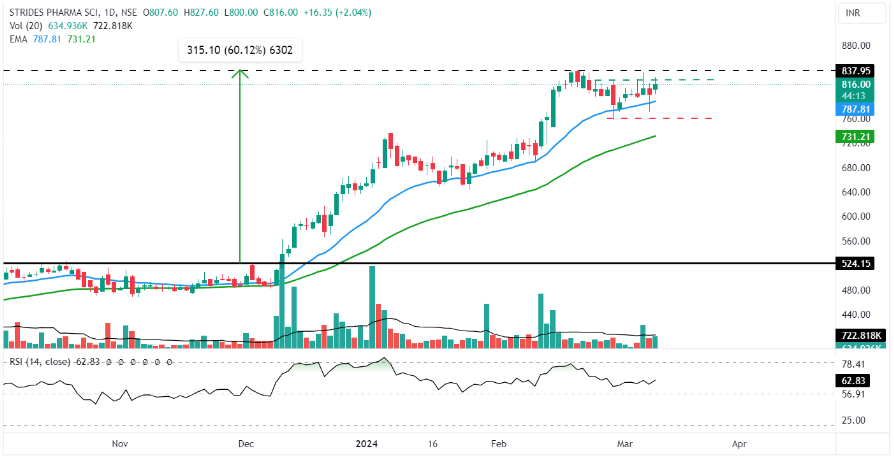The image size is (894, 459).
Task: Click the 880.00 price scale label
Action: 852,45
